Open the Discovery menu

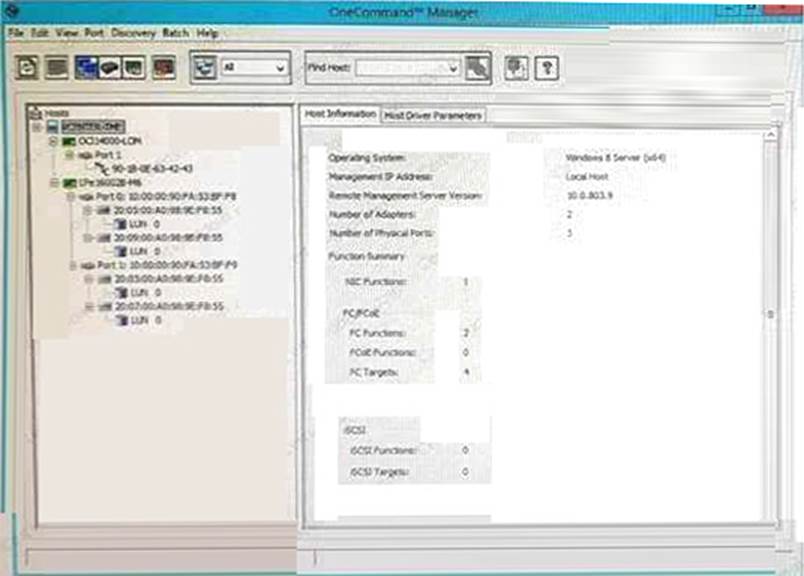(x=133, y=33)
